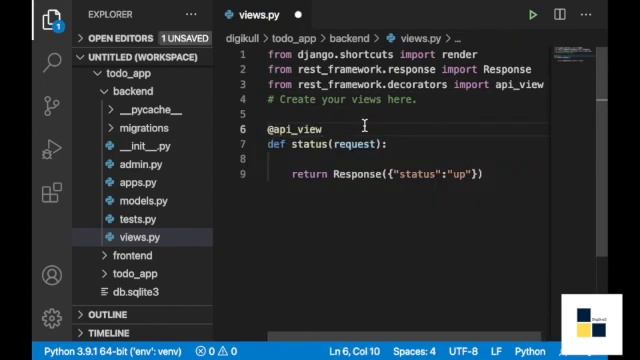Expand the nested todo_app folder
This screenshot has width=640, height=360.
(104, 273)
